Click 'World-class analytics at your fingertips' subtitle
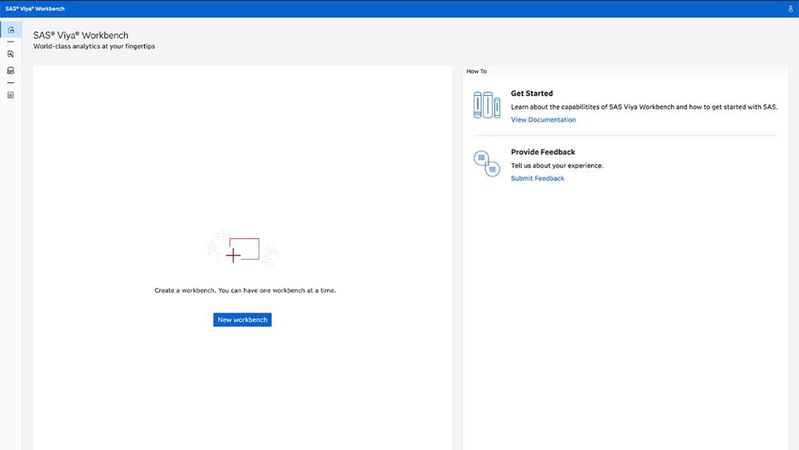 [x=94, y=46]
